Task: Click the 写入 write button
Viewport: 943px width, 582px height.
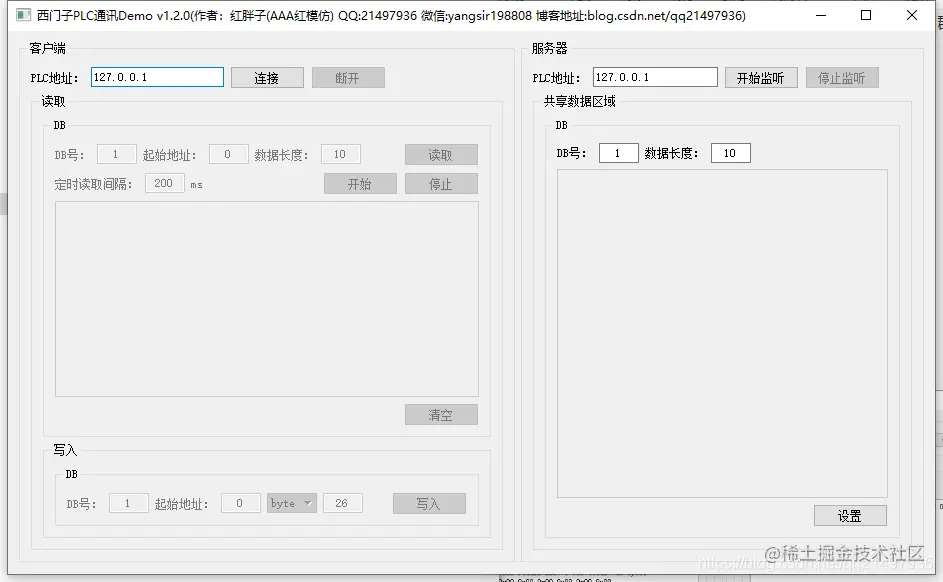Action: [x=429, y=503]
